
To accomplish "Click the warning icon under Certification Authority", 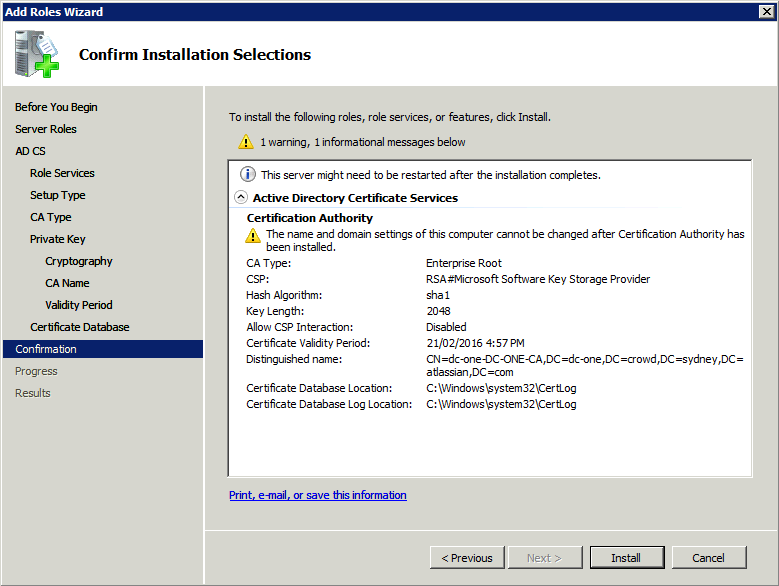I will coord(254,236).
